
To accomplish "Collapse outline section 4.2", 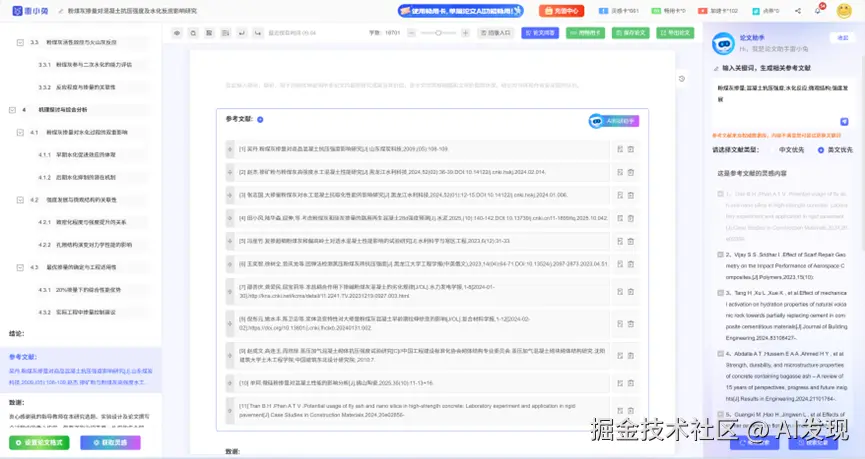I will click(x=20, y=200).
